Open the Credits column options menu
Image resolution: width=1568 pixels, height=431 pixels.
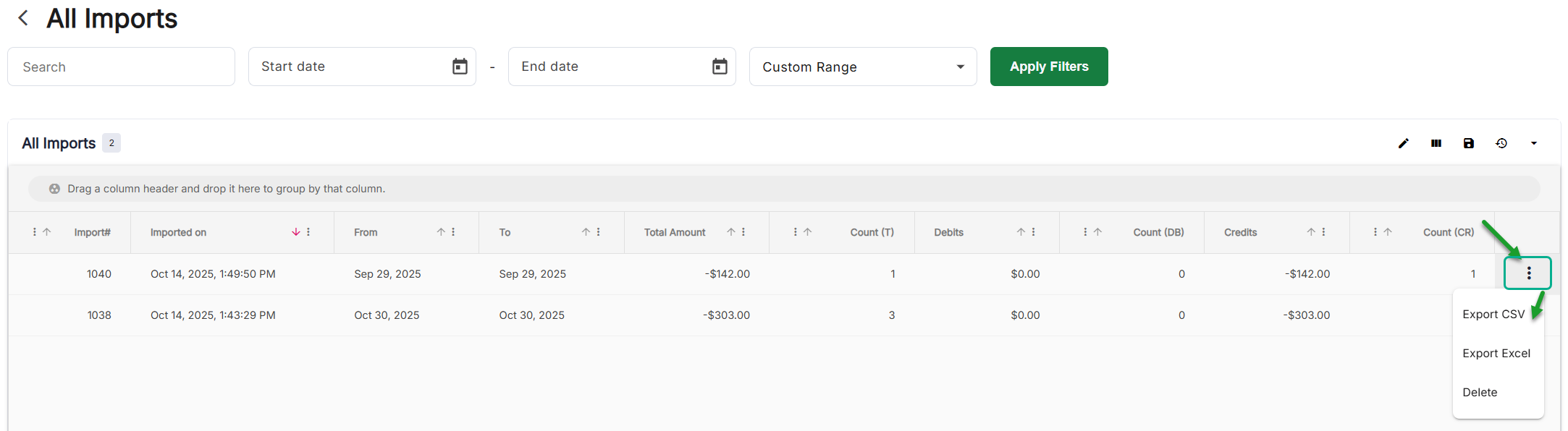tap(1323, 232)
